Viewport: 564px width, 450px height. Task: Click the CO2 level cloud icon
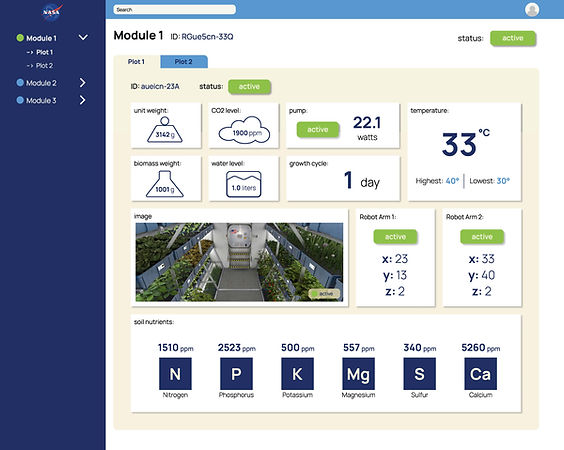click(244, 130)
